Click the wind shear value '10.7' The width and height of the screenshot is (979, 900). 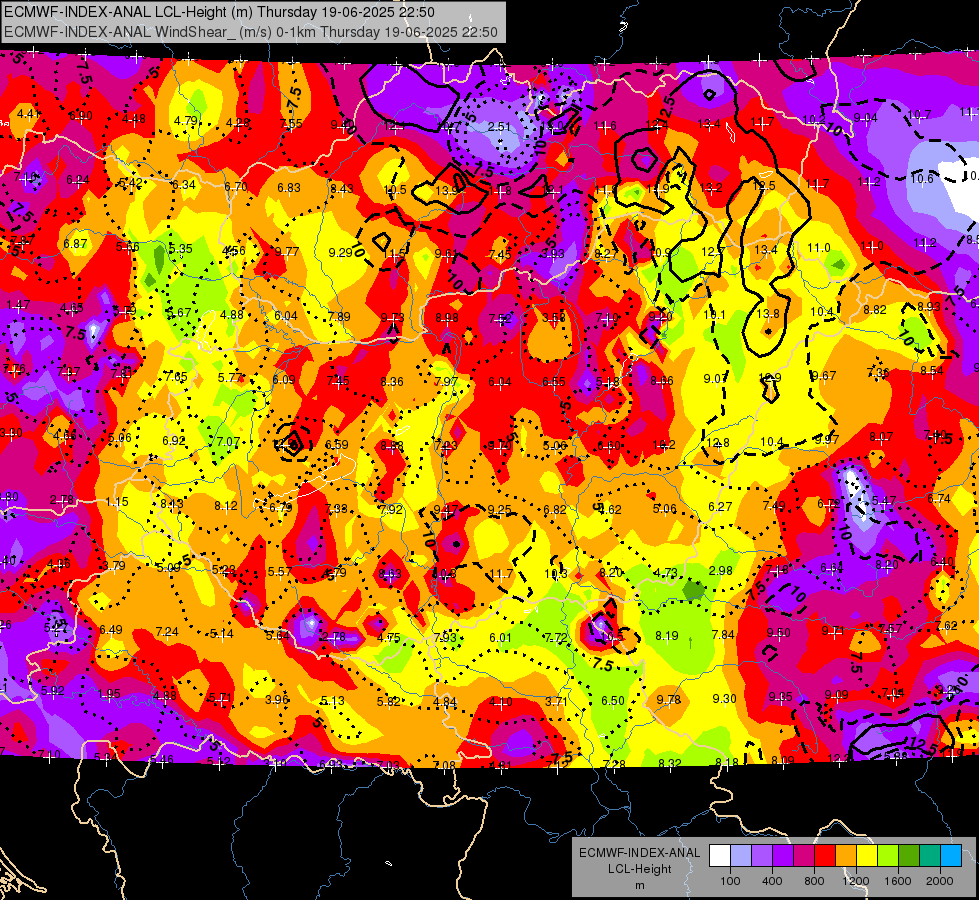point(919,114)
